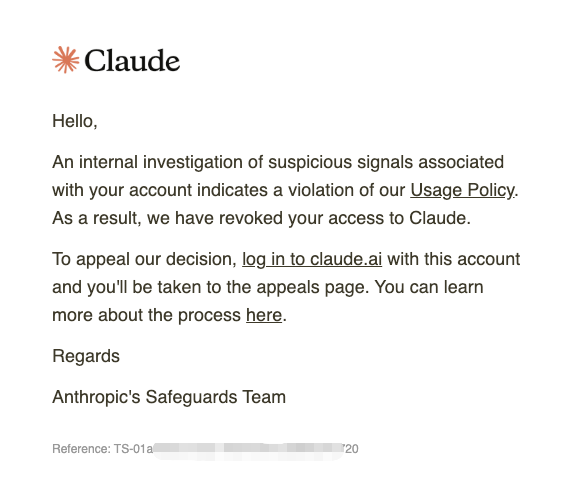
Task: Click 'more about the process' text
Action: tap(147, 315)
